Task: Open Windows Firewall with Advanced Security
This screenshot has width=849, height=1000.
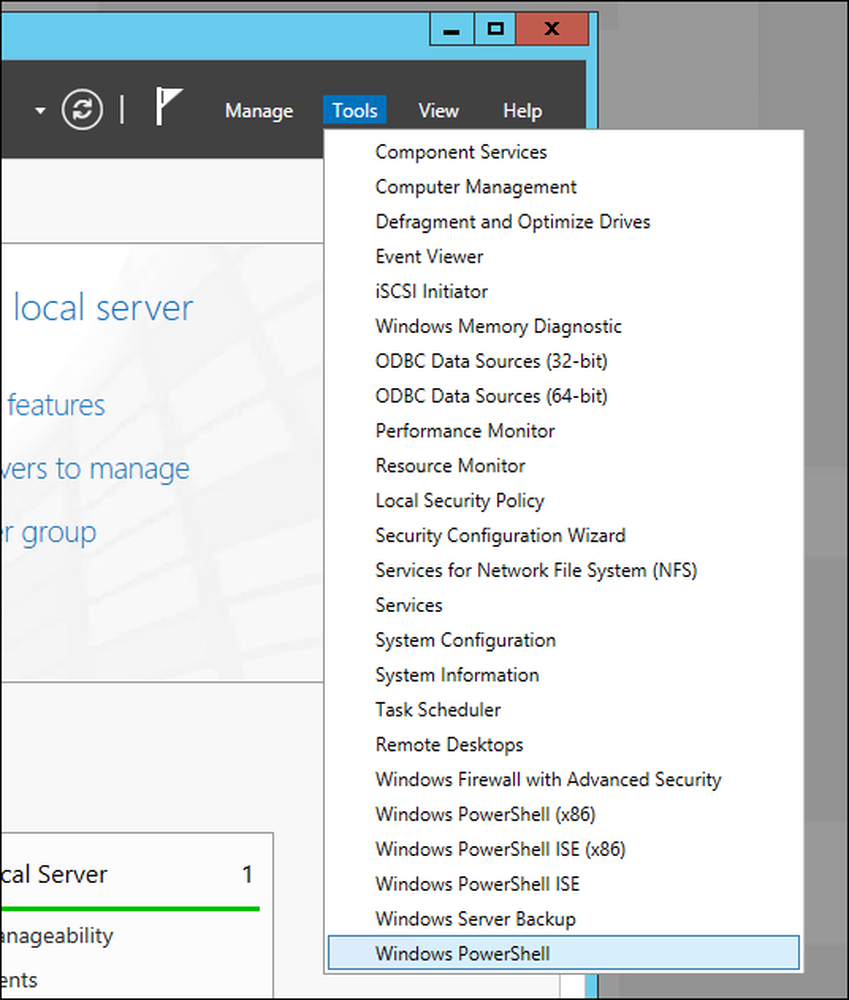Action: click(564, 779)
